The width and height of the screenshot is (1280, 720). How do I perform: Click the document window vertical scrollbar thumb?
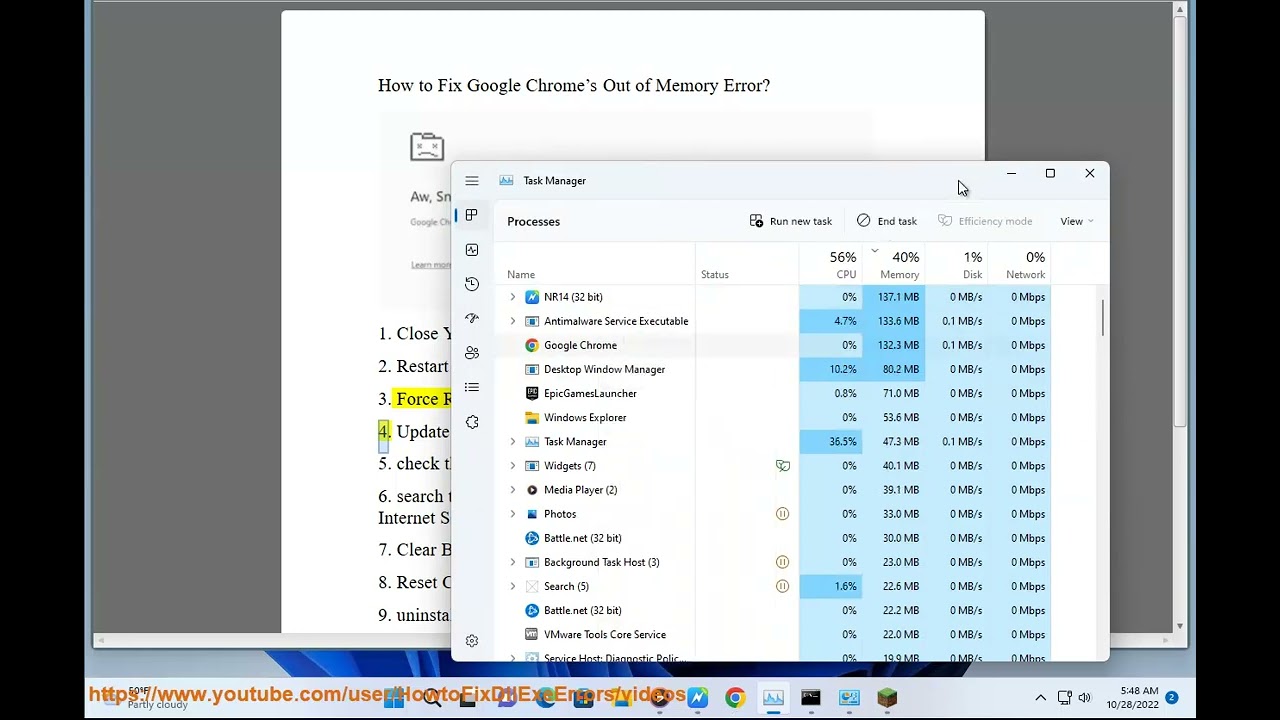1180,223
